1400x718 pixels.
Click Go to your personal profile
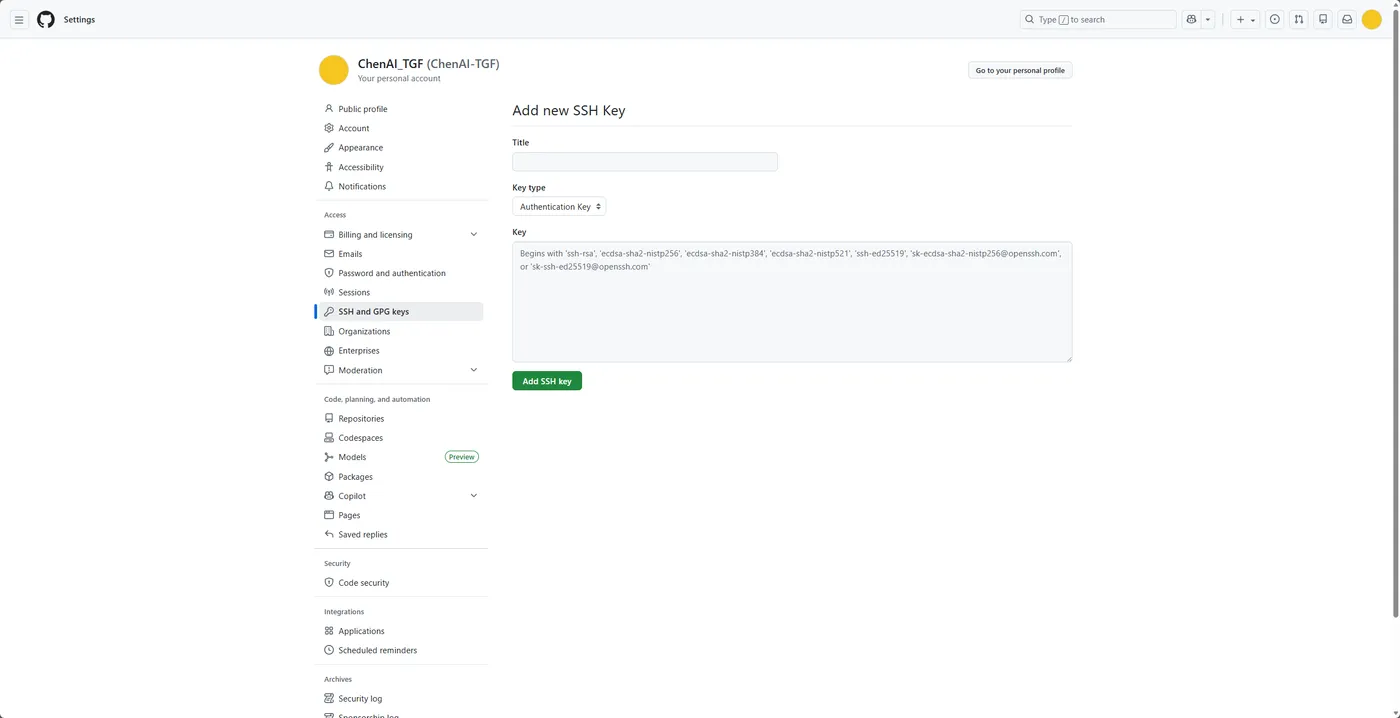pos(1020,70)
